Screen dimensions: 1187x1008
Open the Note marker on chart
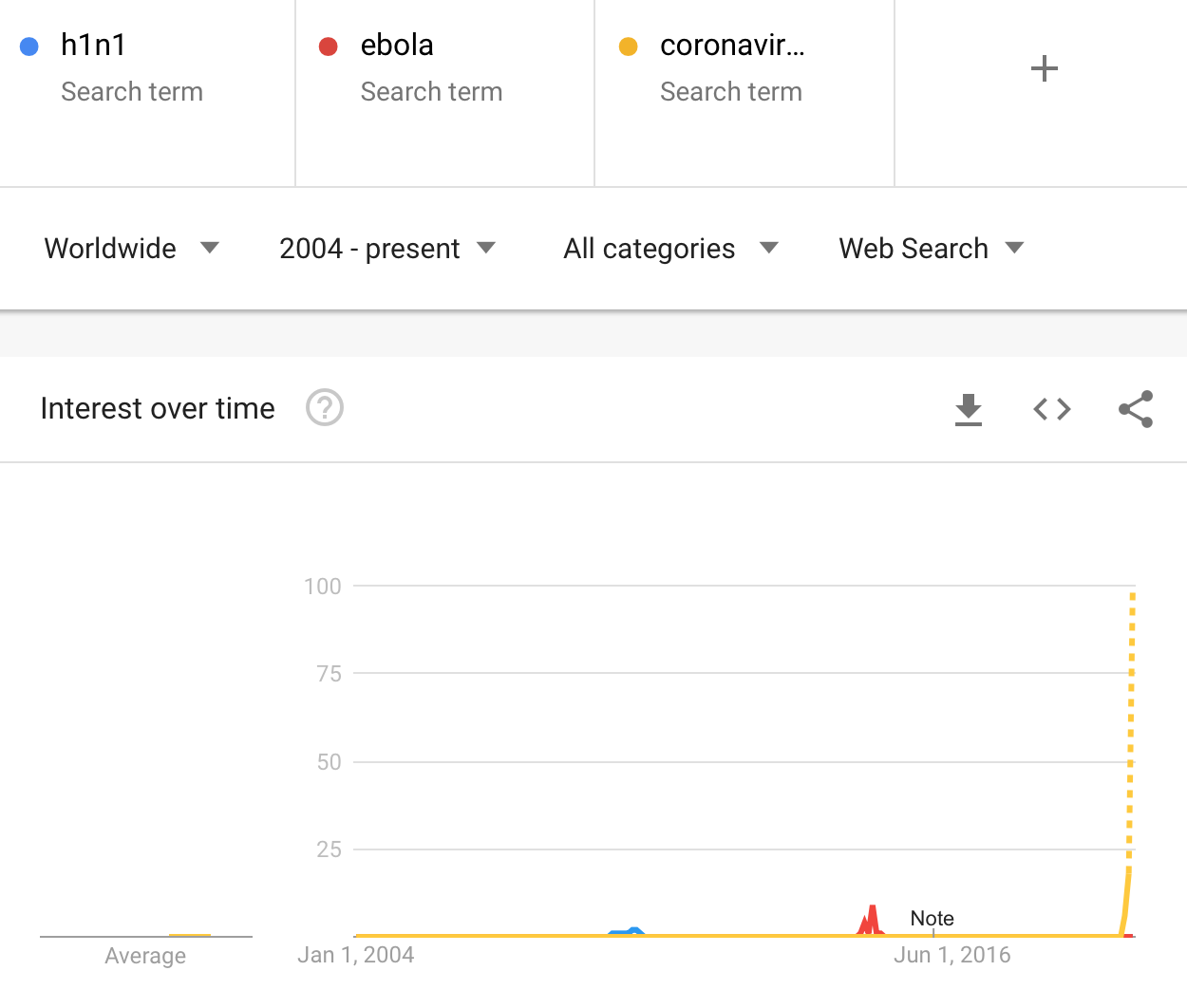coord(932,918)
